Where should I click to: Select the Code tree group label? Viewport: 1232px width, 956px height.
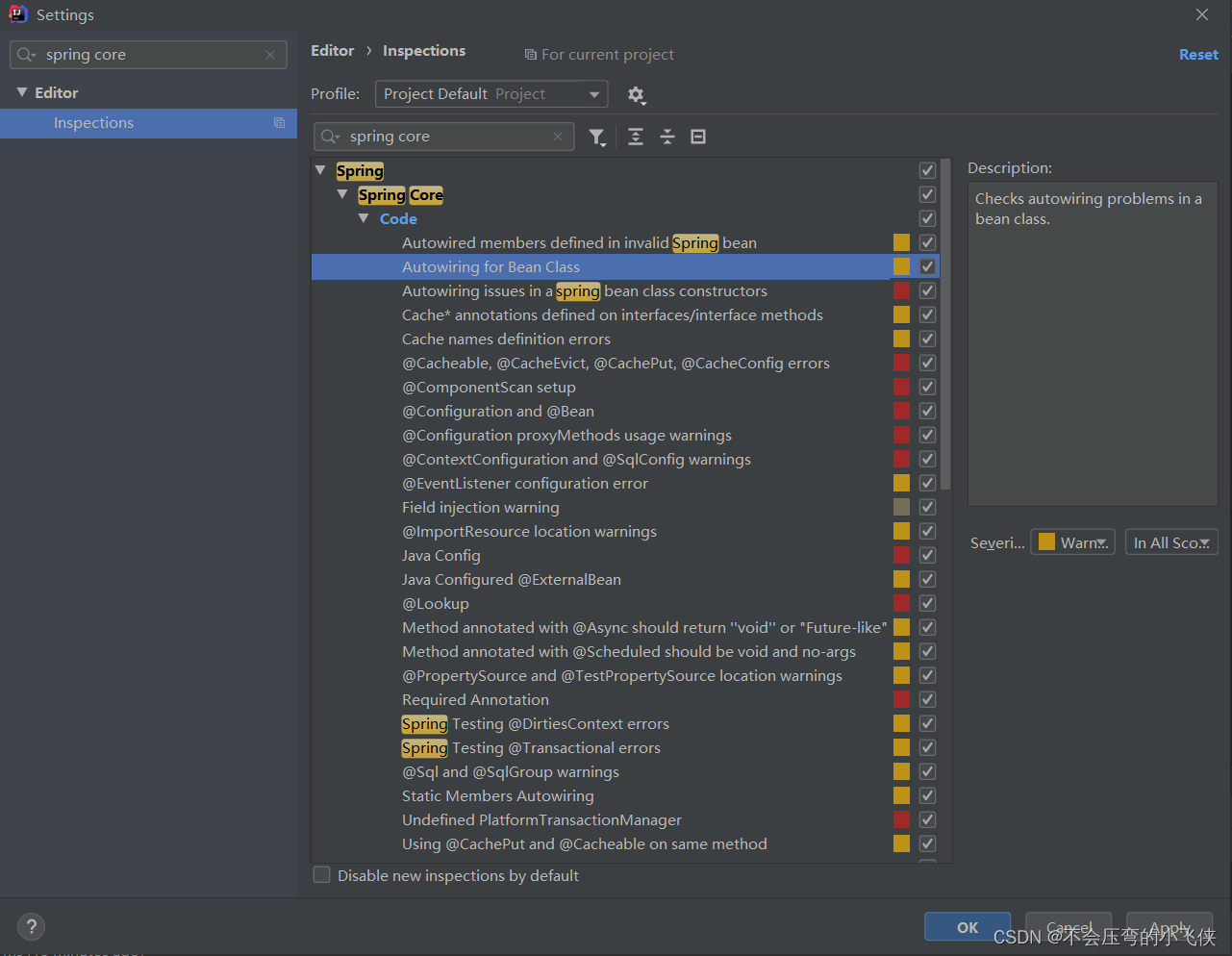398,218
